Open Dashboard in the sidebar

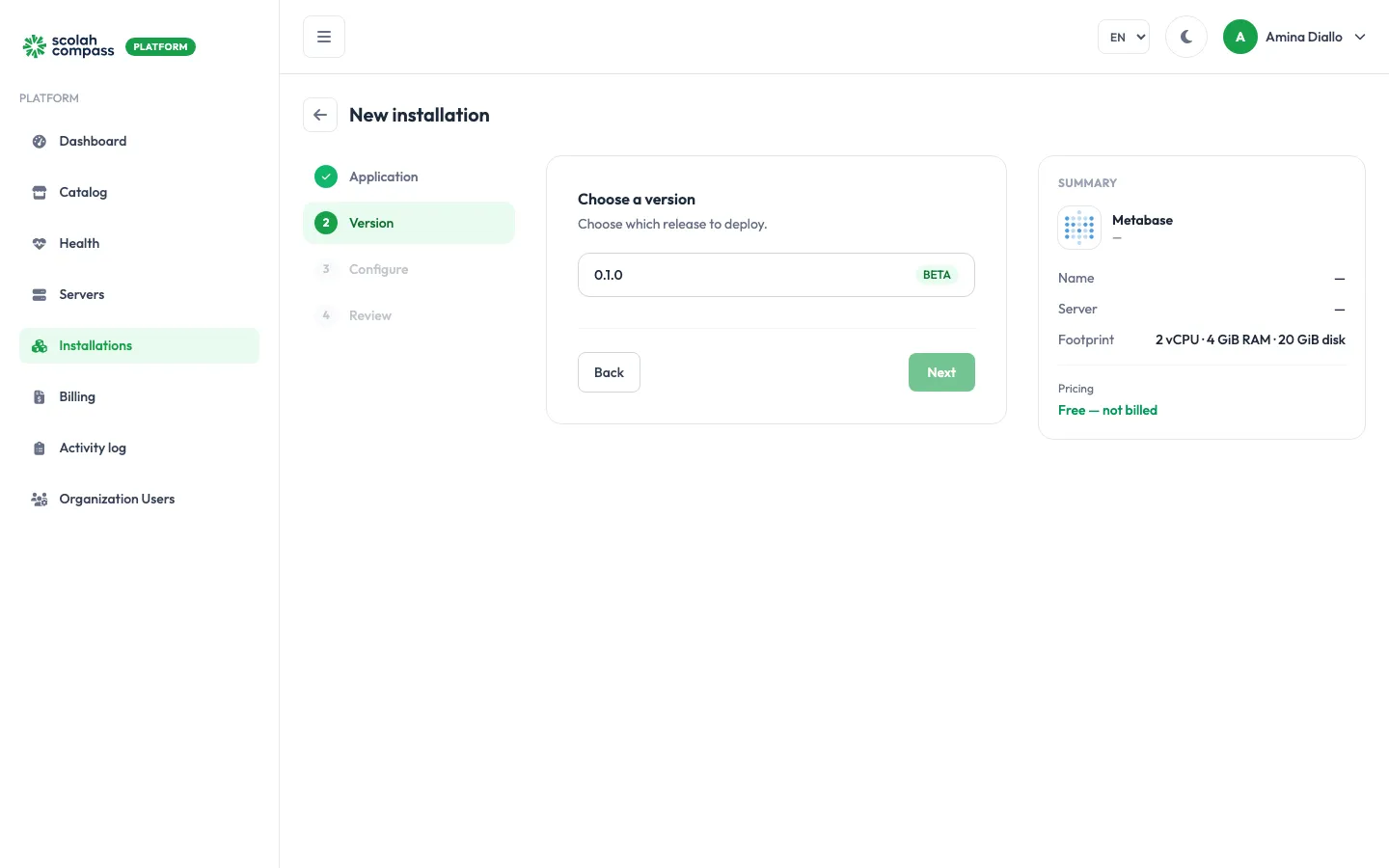(x=139, y=141)
